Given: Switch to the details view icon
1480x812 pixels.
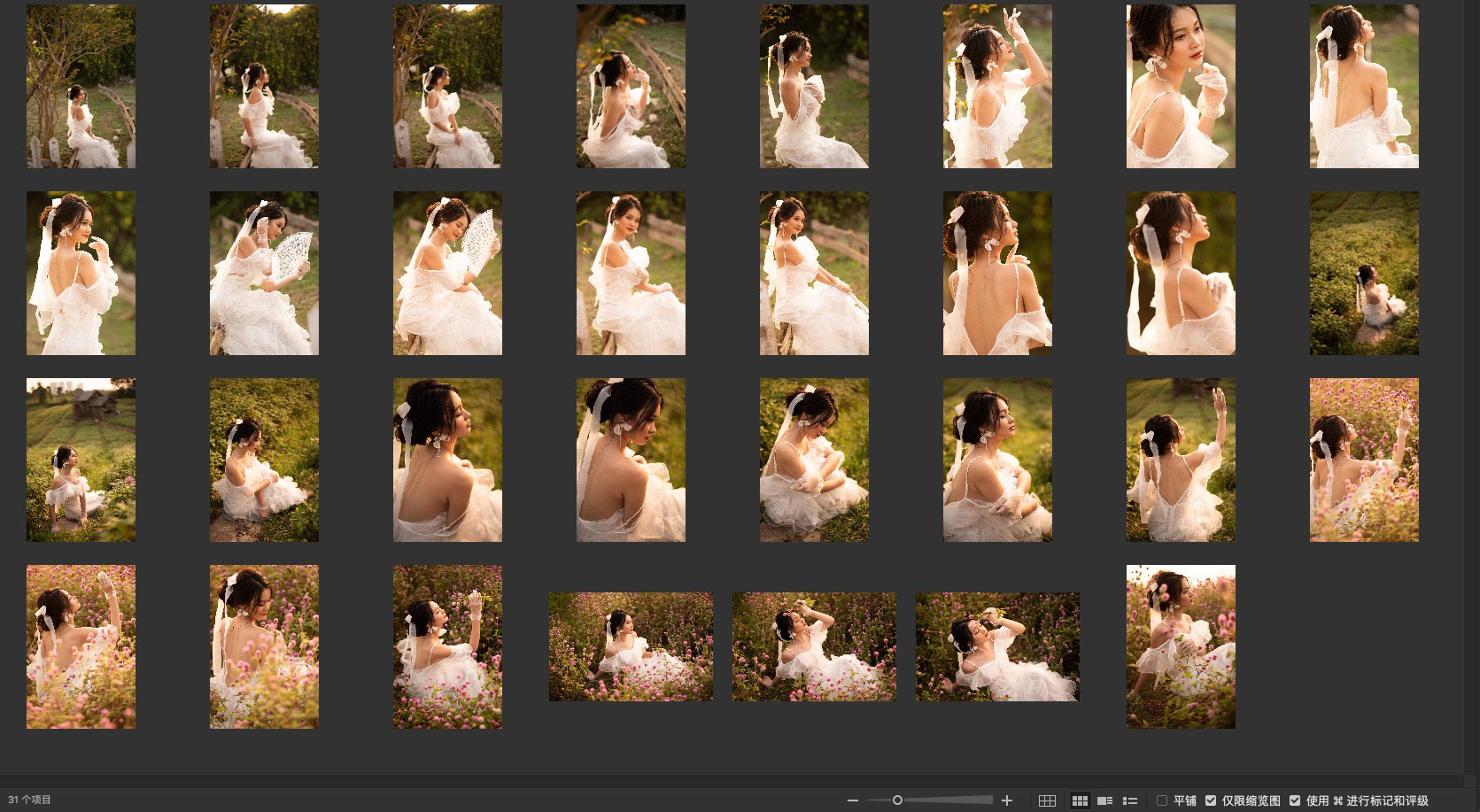Looking at the screenshot, I should point(1104,800).
